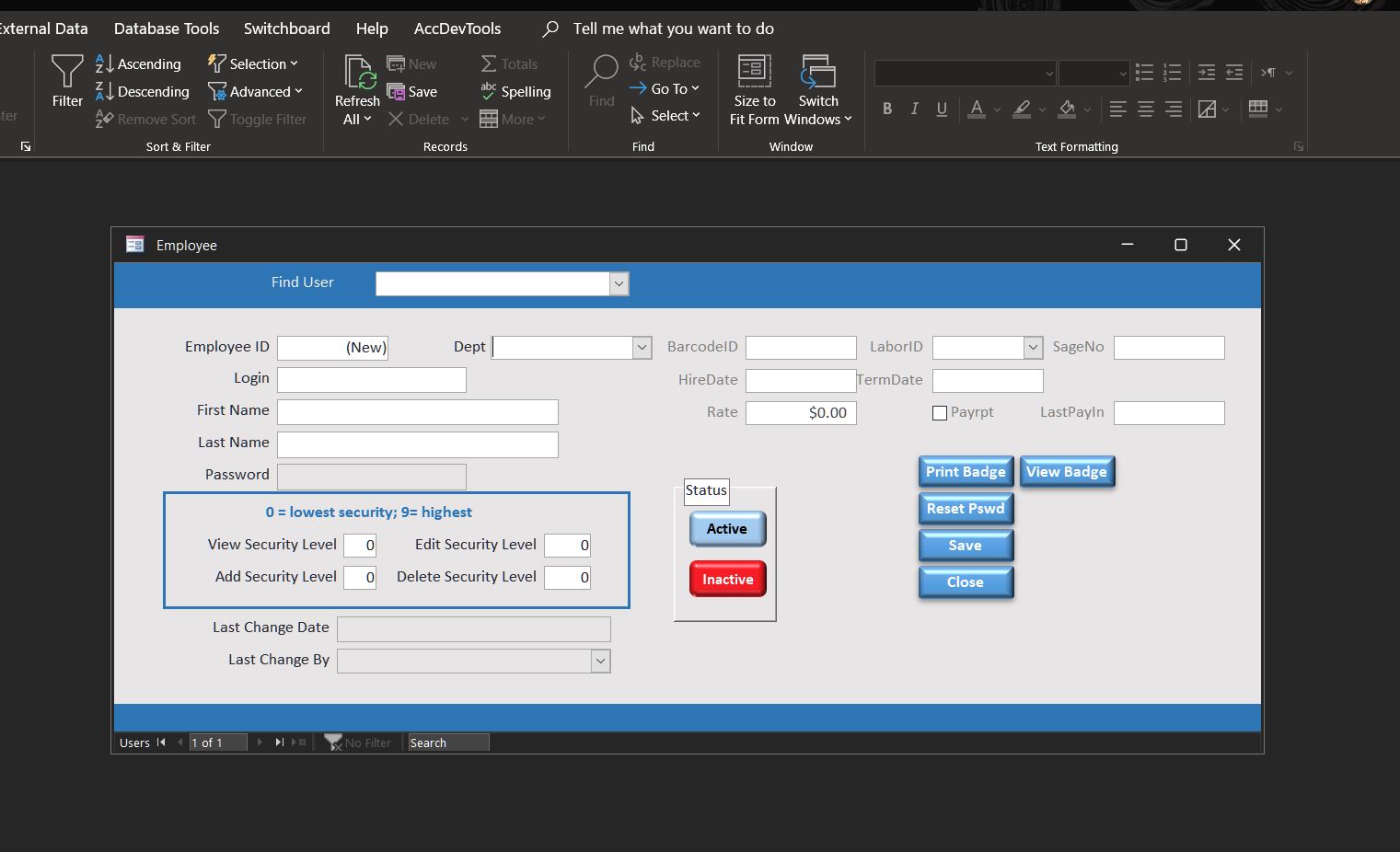1400x852 pixels.
Task: Expand the Find User combo box
Action: coord(619,284)
